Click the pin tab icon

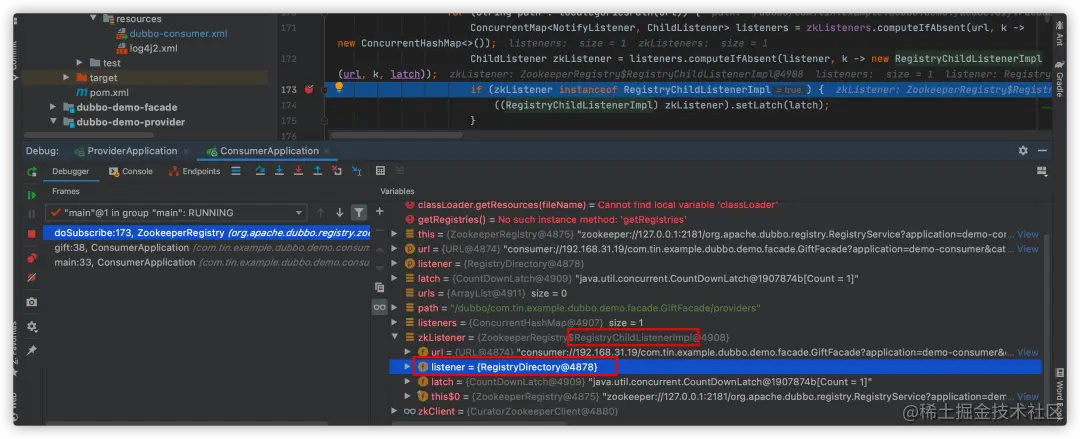(32, 350)
